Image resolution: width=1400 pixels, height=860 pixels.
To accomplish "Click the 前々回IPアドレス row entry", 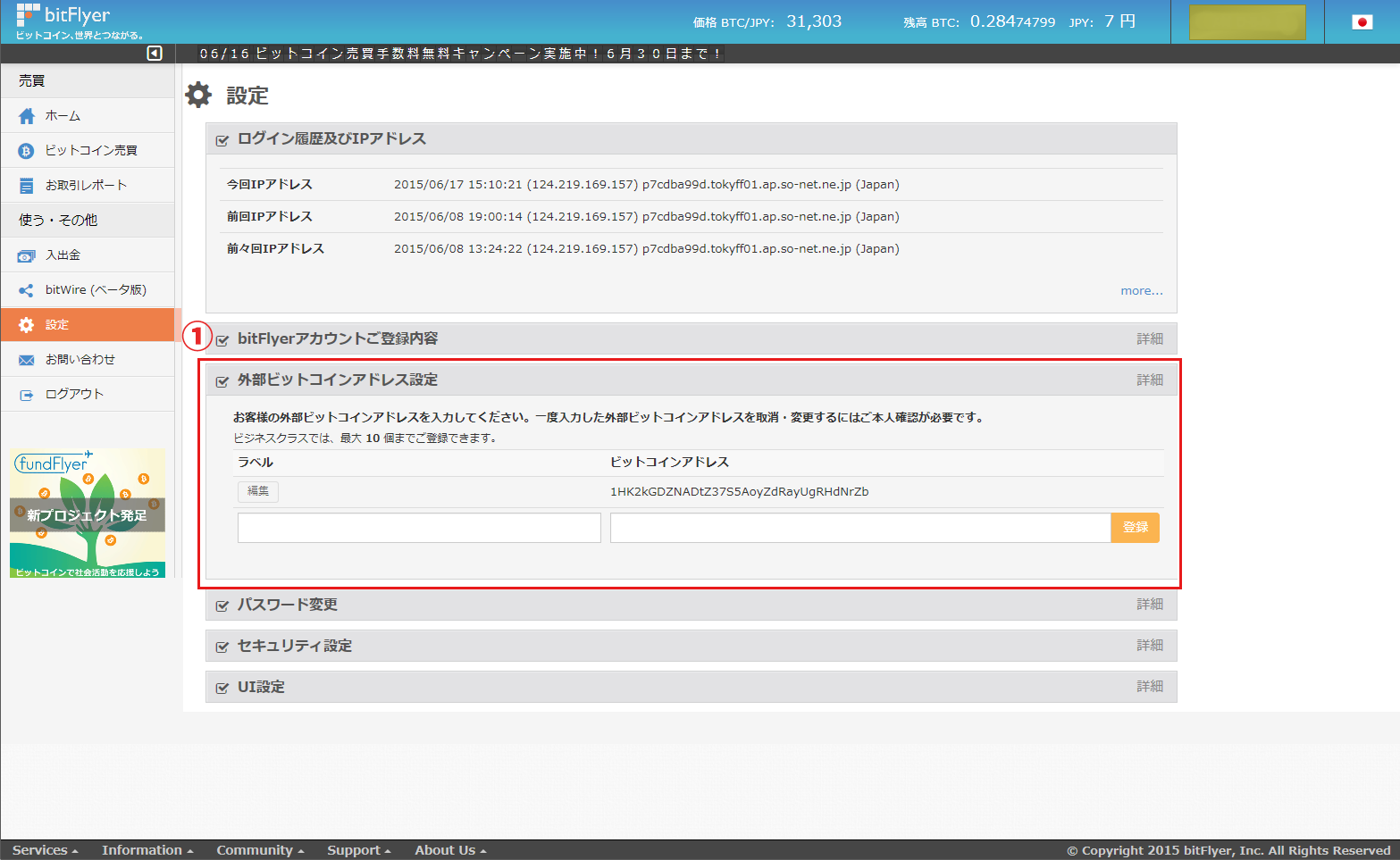I will click(691, 249).
